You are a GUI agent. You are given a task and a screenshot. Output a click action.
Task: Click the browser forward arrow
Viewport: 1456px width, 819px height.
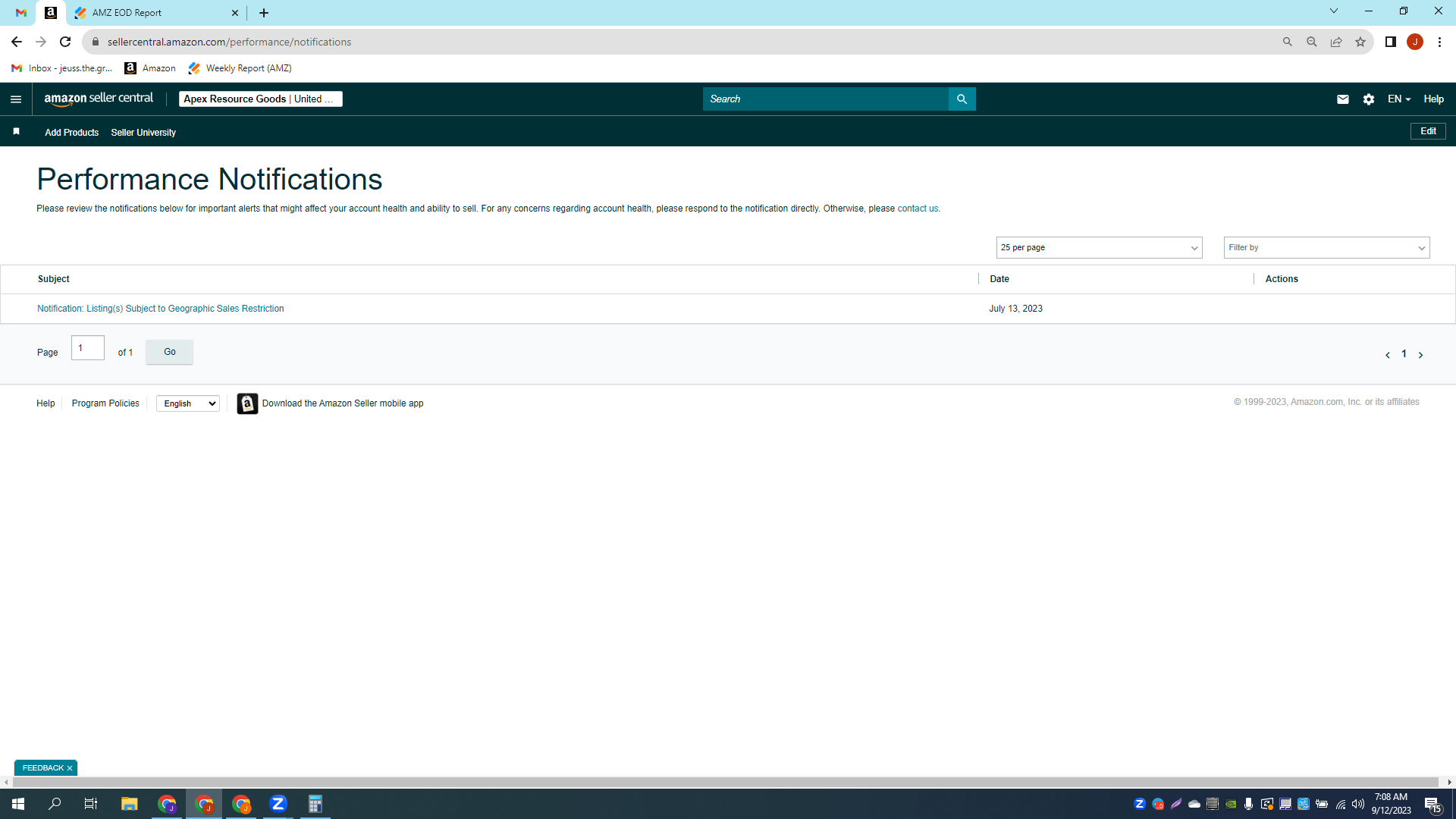41,42
